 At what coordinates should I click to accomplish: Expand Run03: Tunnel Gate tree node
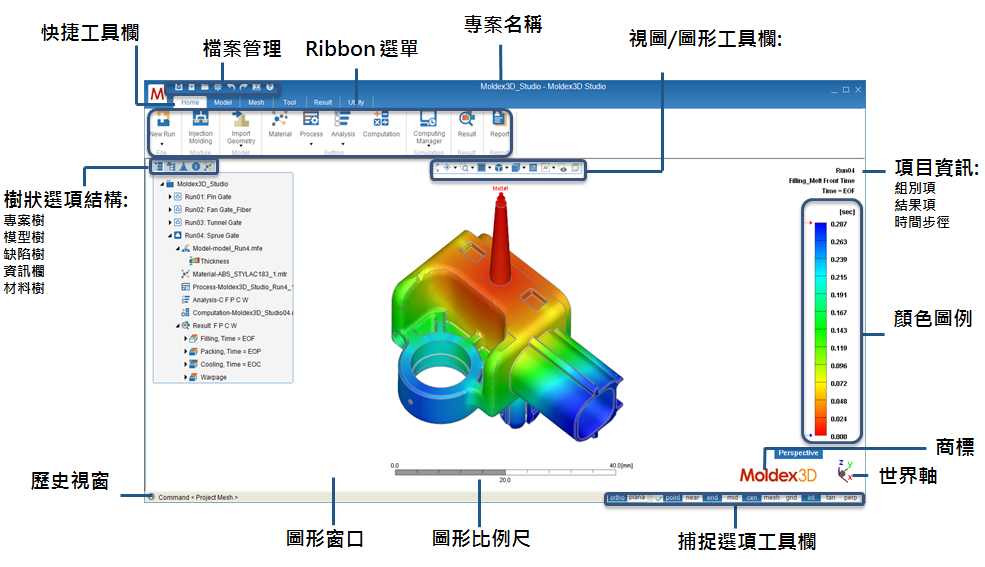170,222
